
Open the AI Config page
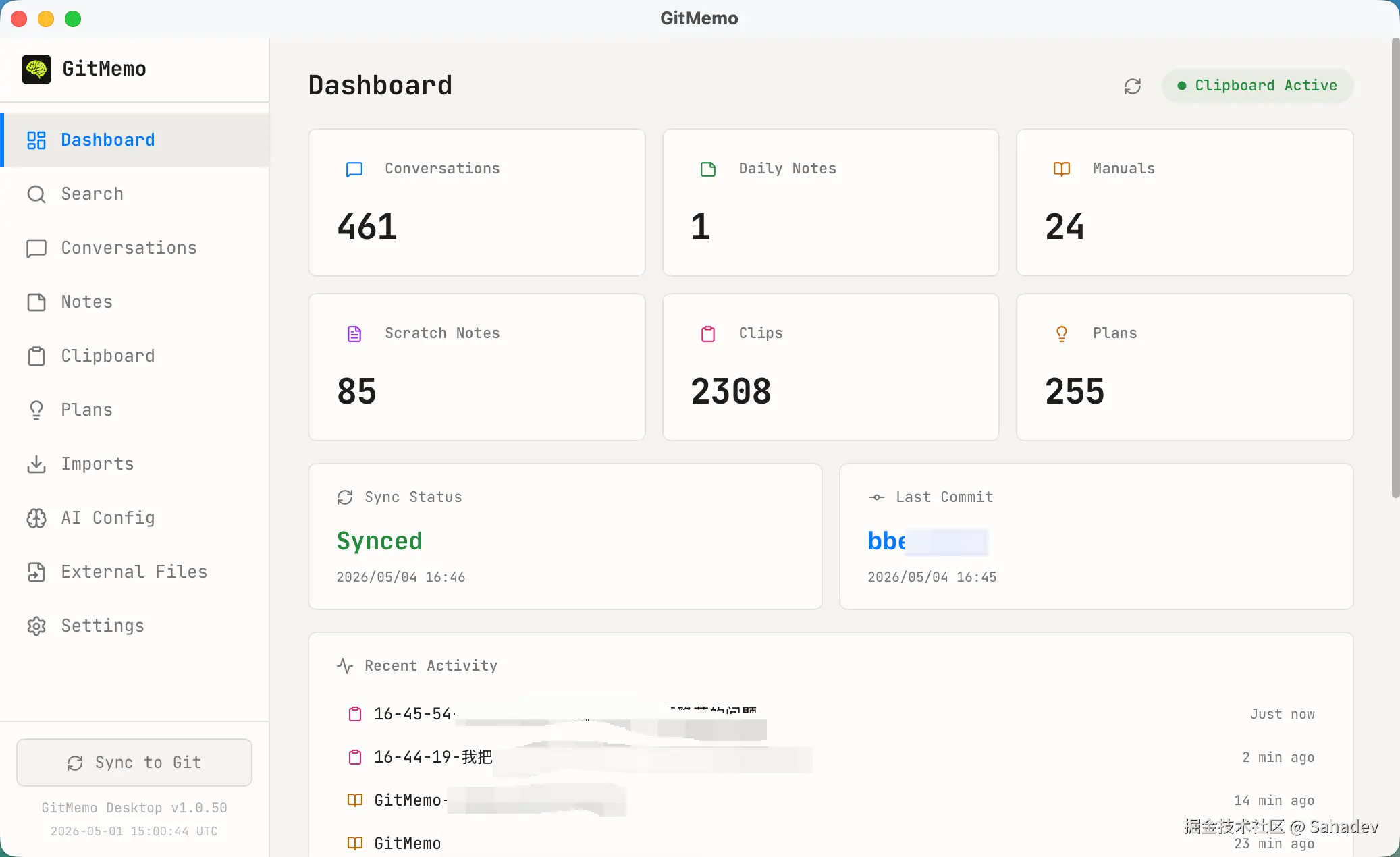tap(136, 518)
